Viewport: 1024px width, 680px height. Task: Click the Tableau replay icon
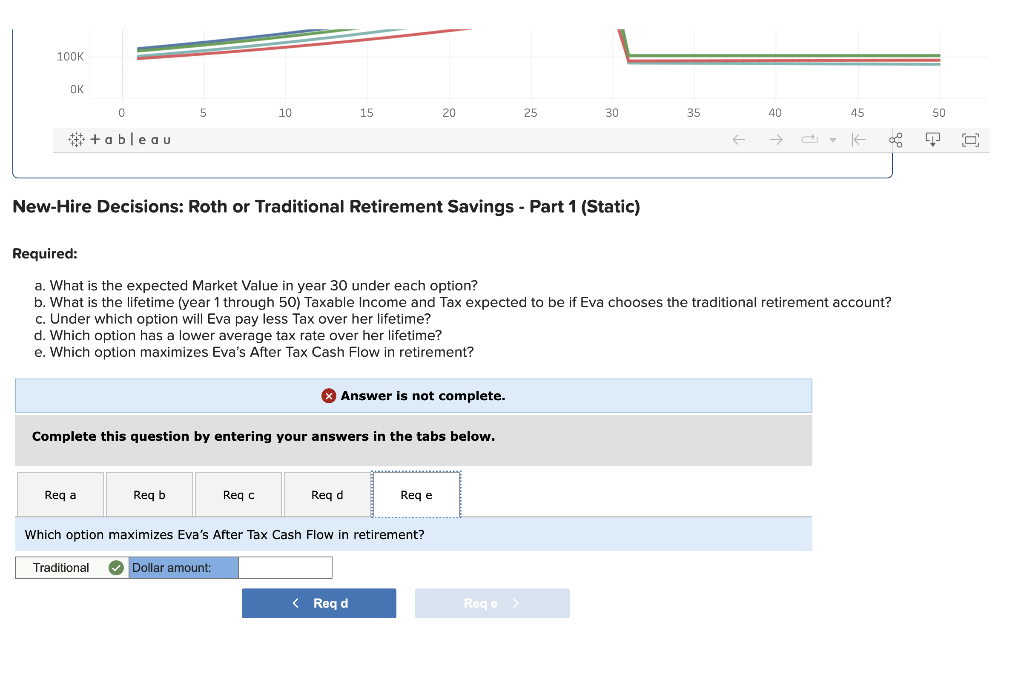(x=810, y=139)
